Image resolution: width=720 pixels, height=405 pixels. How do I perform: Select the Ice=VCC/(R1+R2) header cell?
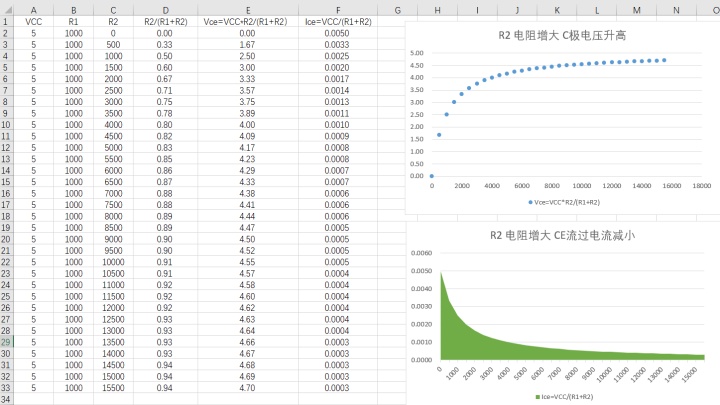click(337, 21)
